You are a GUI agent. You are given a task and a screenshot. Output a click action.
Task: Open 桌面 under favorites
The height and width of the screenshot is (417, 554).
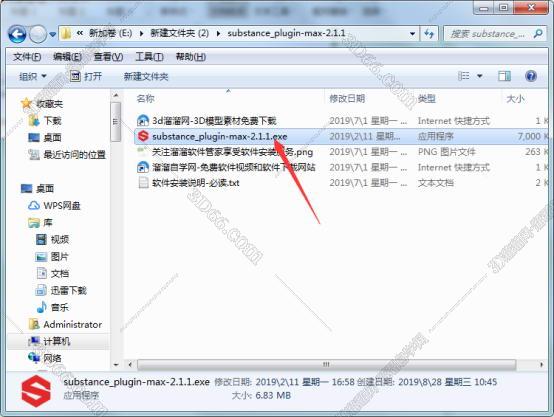pos(52,137)
